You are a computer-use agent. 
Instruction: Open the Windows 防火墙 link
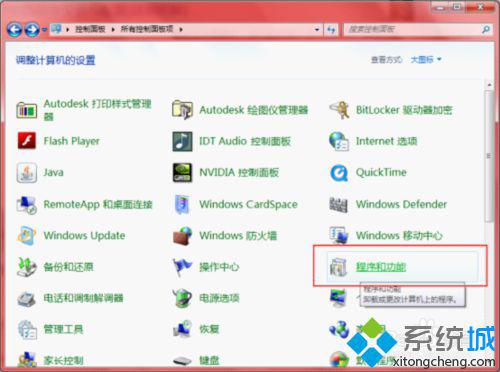tap(238, 236)
